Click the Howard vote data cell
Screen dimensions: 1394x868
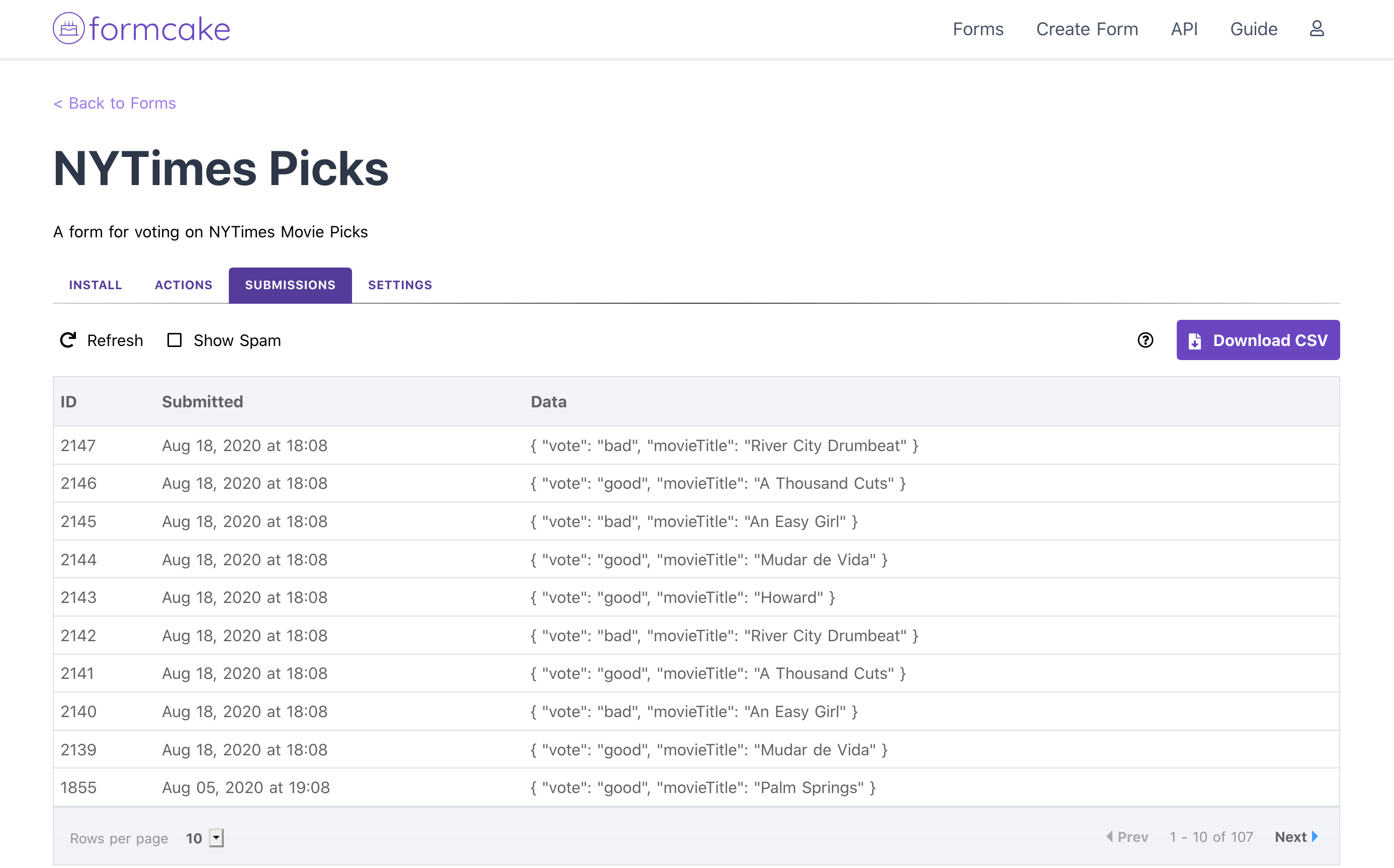pos(683,597)
